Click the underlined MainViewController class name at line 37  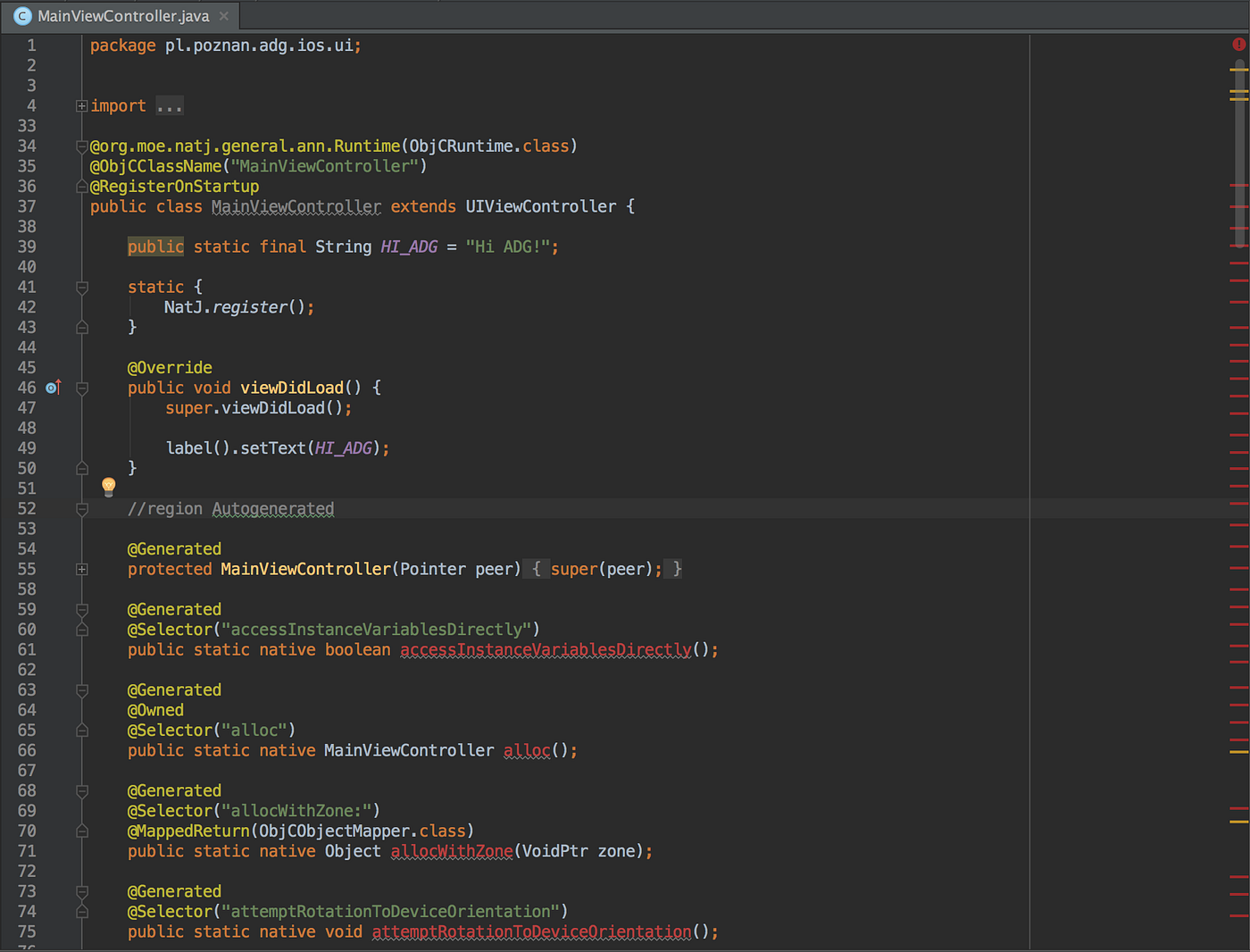coord(296,206)
